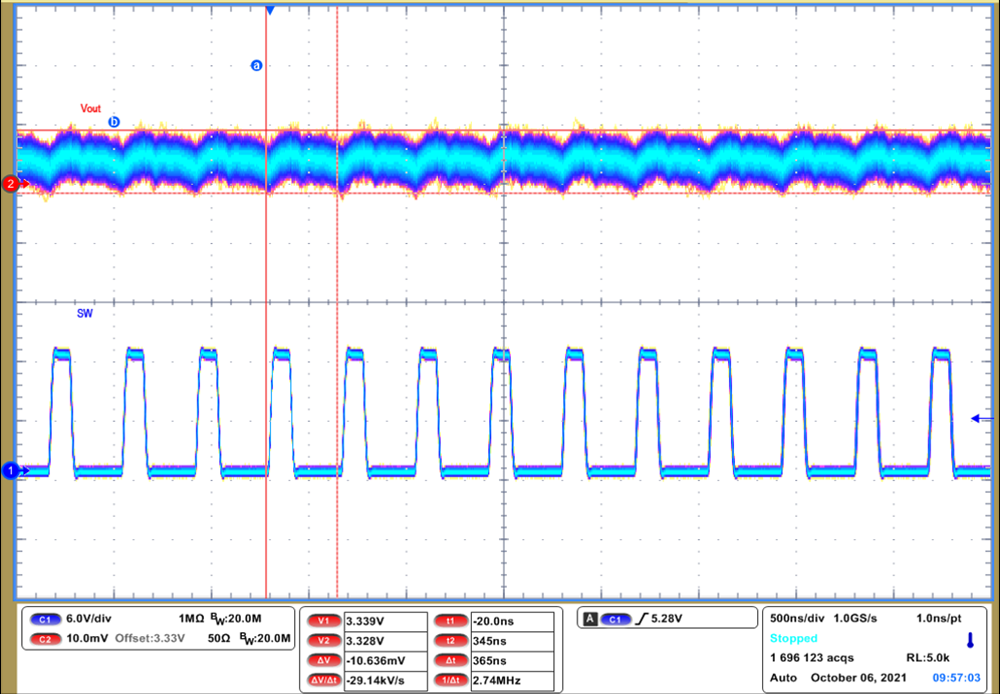
Task: Select the Vout waveform label
Action: pyautogui.click(x=90, y=108)
